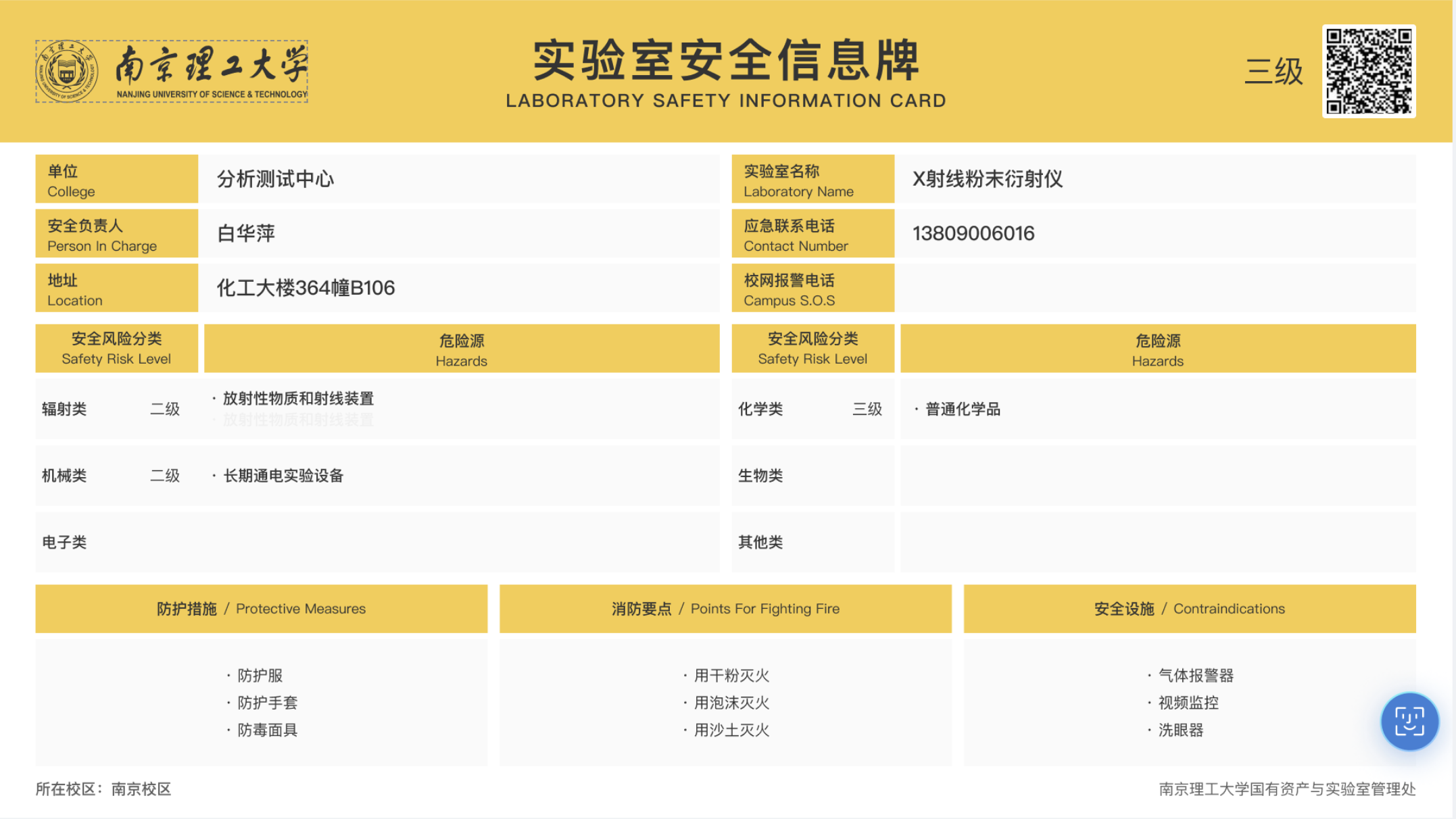Click the Nanjing University logo emblem
The height and width of the screenshot is (819, 1456).
point(66,71)
